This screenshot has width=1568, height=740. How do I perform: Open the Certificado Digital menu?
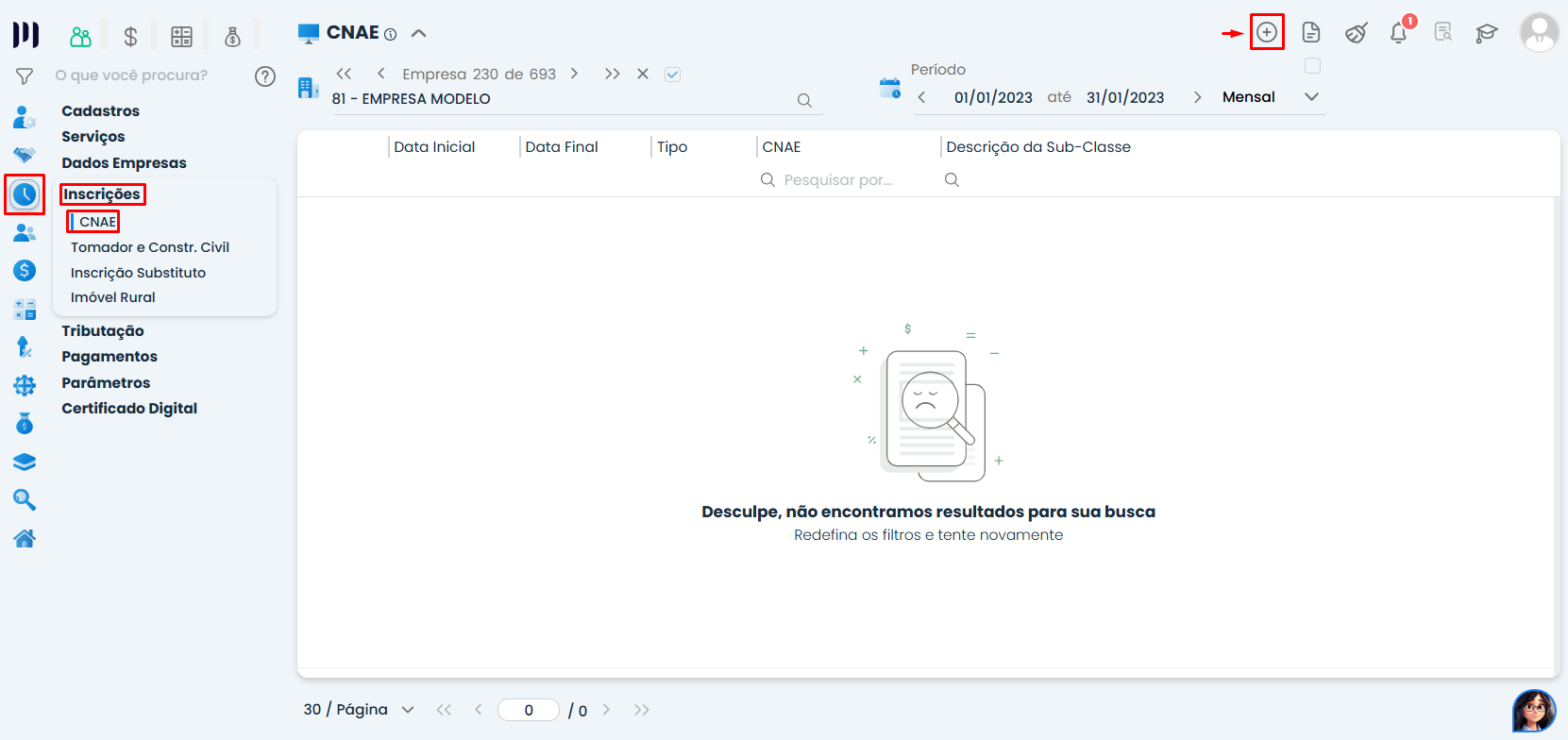pyautogui.click(x=129, y=409)
